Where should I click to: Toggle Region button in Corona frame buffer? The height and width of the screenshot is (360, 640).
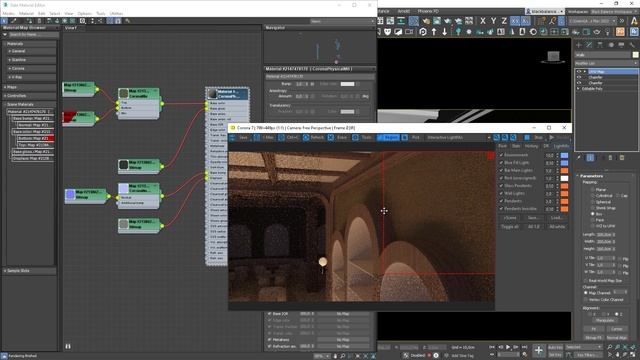[x=388, y=138]
